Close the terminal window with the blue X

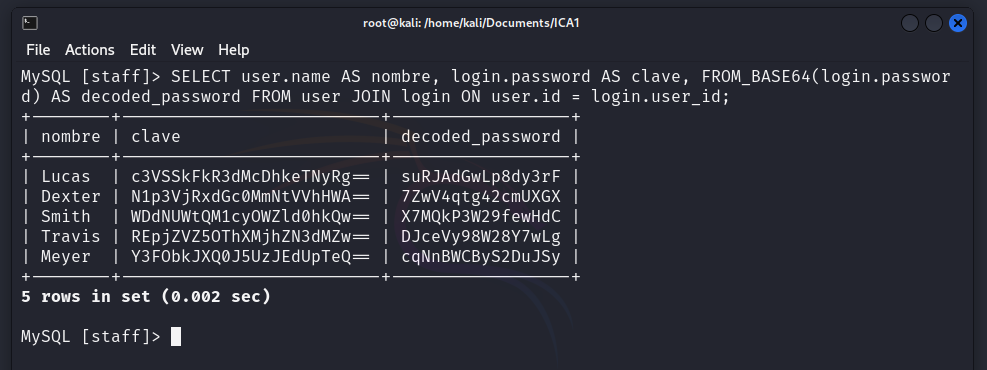957,23
